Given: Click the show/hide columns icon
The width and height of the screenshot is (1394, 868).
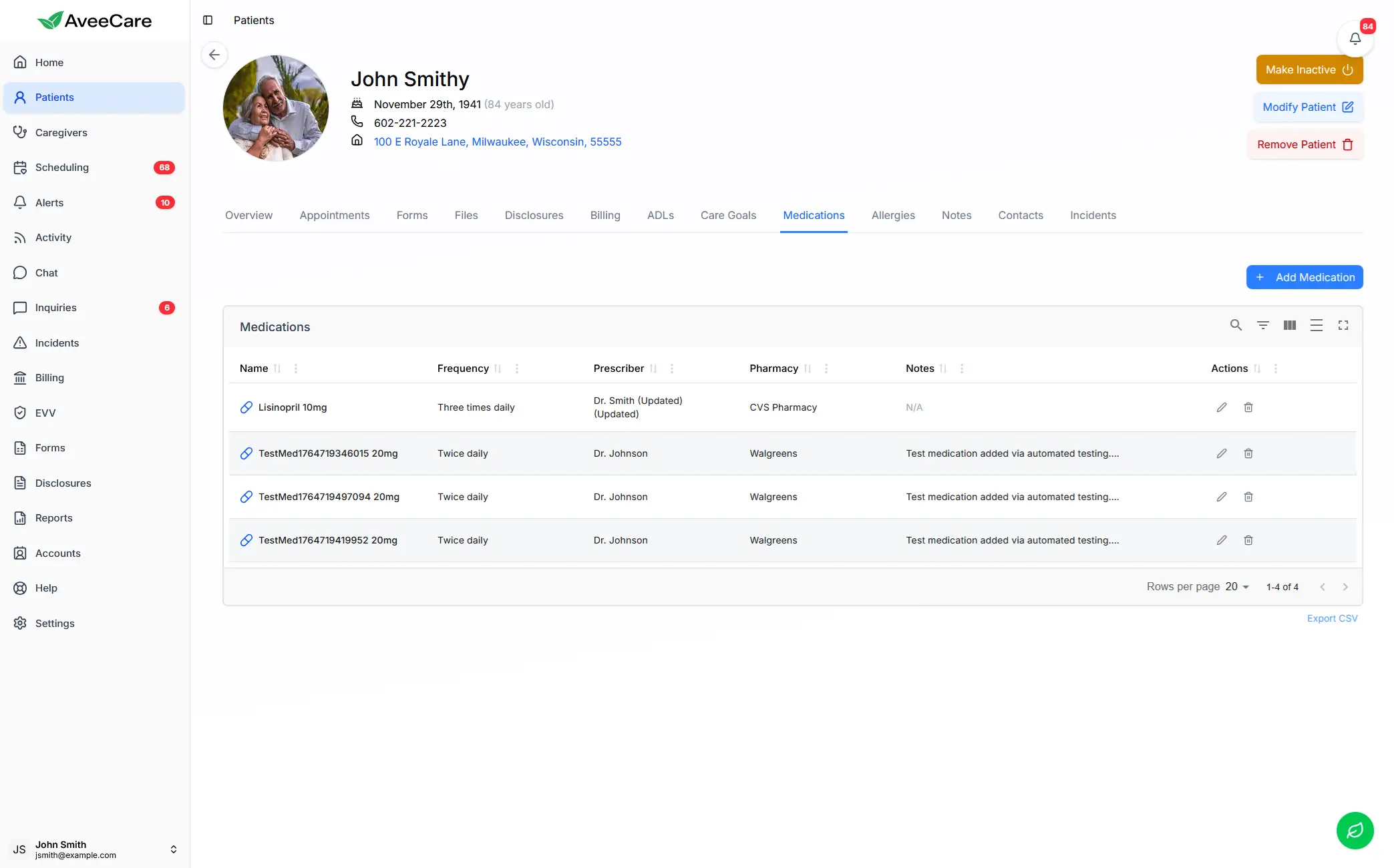Looking at the screenshot, I should (1289, 325).
